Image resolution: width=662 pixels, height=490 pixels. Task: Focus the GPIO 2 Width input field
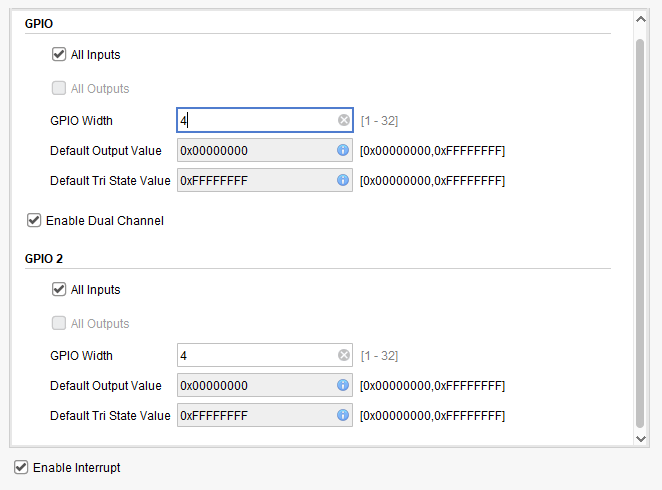pyautogui.click(x=265, y=355)
